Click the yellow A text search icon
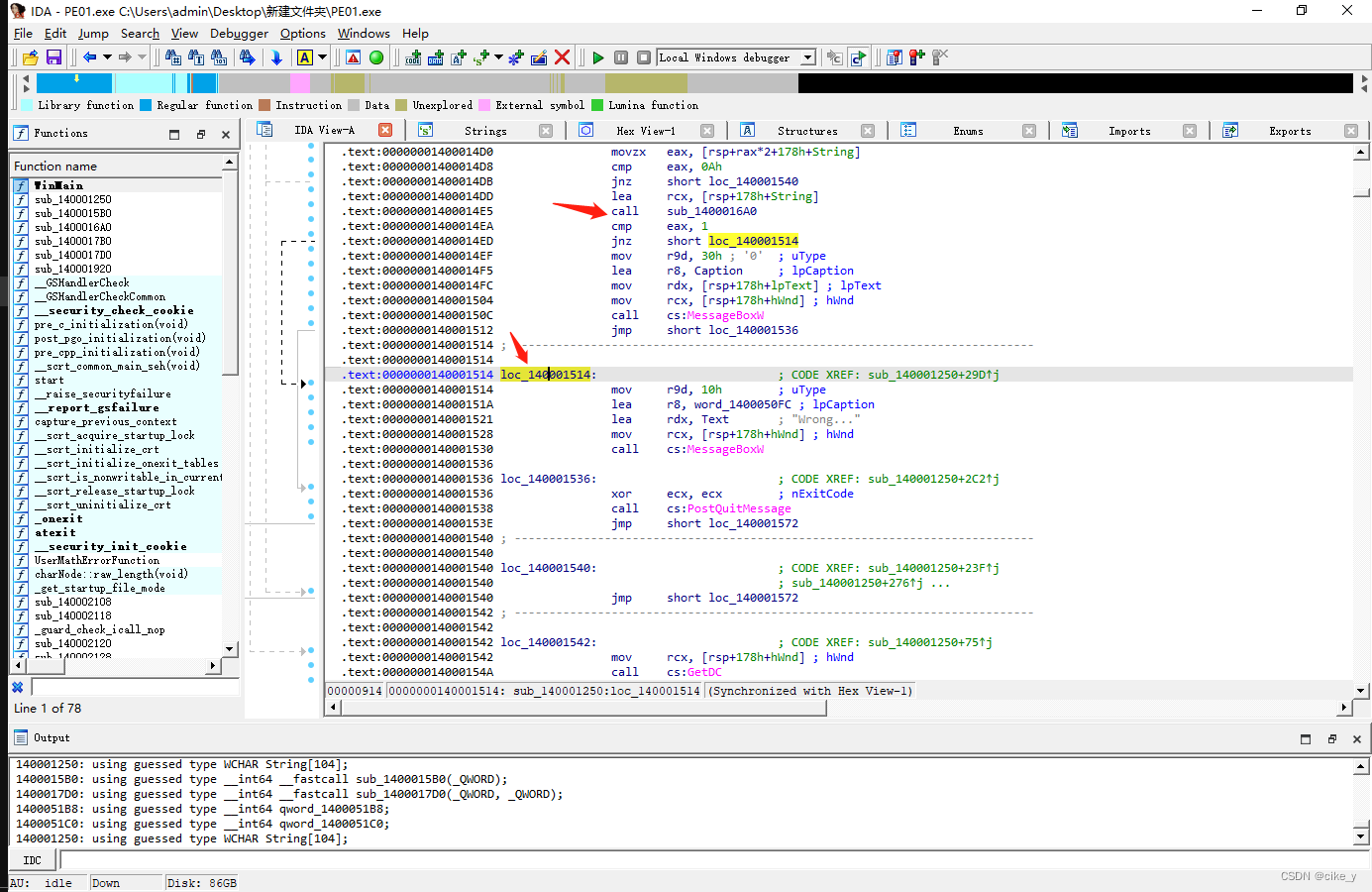Viewport: 1372px width, 892px height. tap(305, 57)
